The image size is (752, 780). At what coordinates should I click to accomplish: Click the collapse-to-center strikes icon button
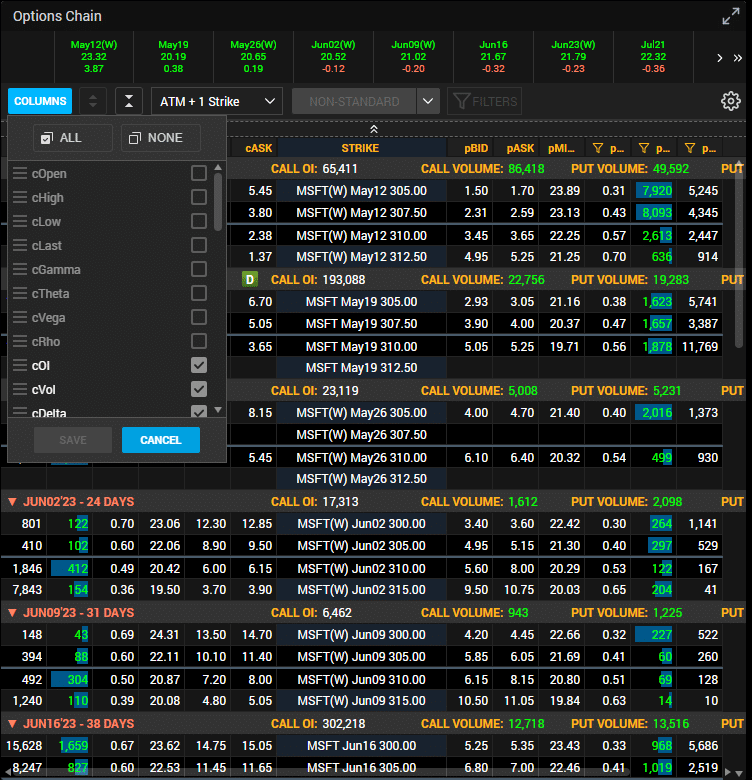(x=129, y=101)
